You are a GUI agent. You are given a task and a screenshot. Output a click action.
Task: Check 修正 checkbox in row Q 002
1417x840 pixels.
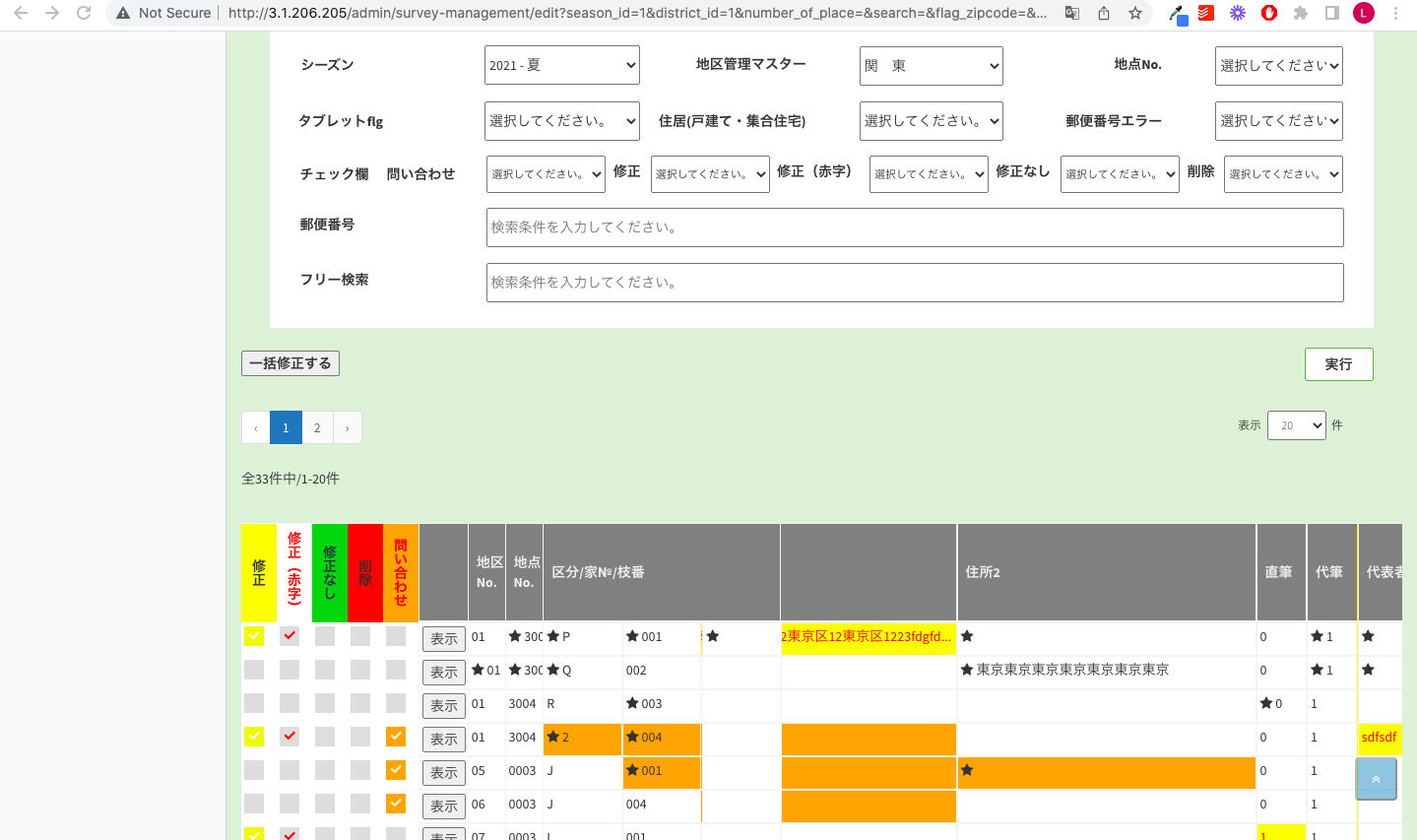coord(254,670)
